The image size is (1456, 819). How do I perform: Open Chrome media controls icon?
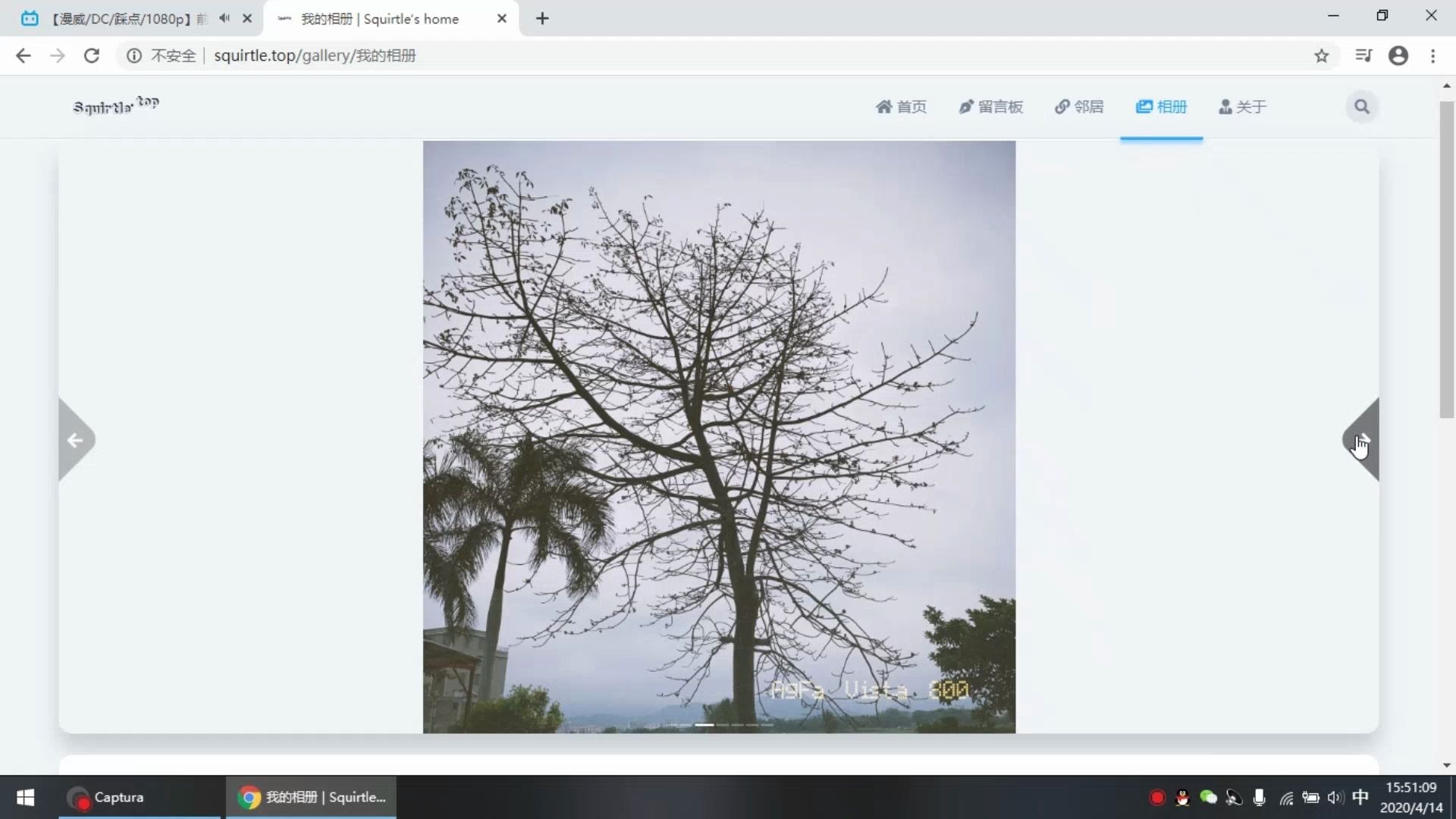(1363, 55)
